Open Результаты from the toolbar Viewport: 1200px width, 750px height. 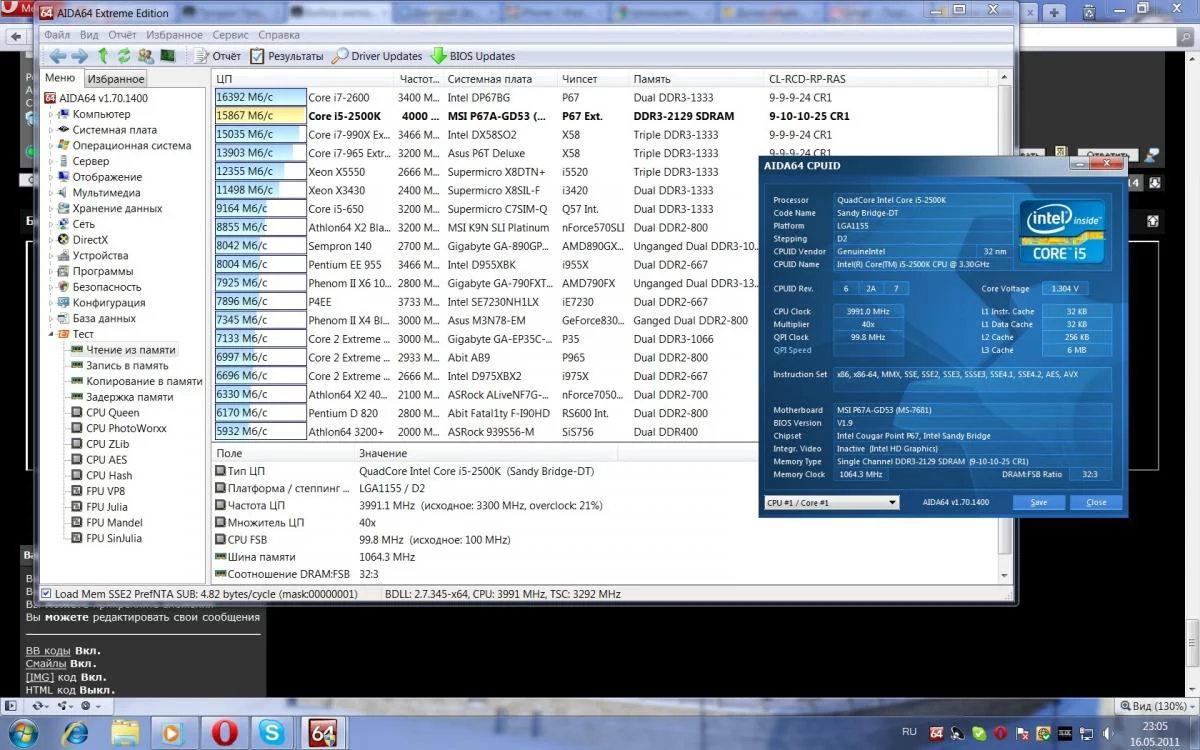pos(286,56)
